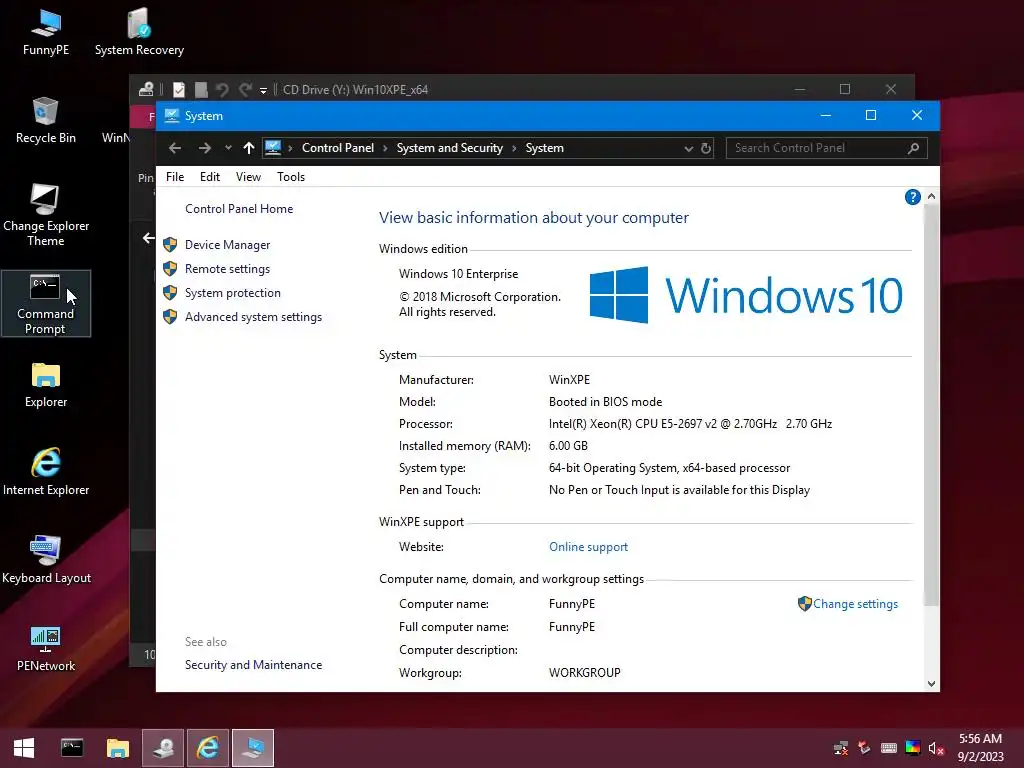Open Device Manager link
The width and height of the screenshot is (1024, 768).
click(227, 245)
